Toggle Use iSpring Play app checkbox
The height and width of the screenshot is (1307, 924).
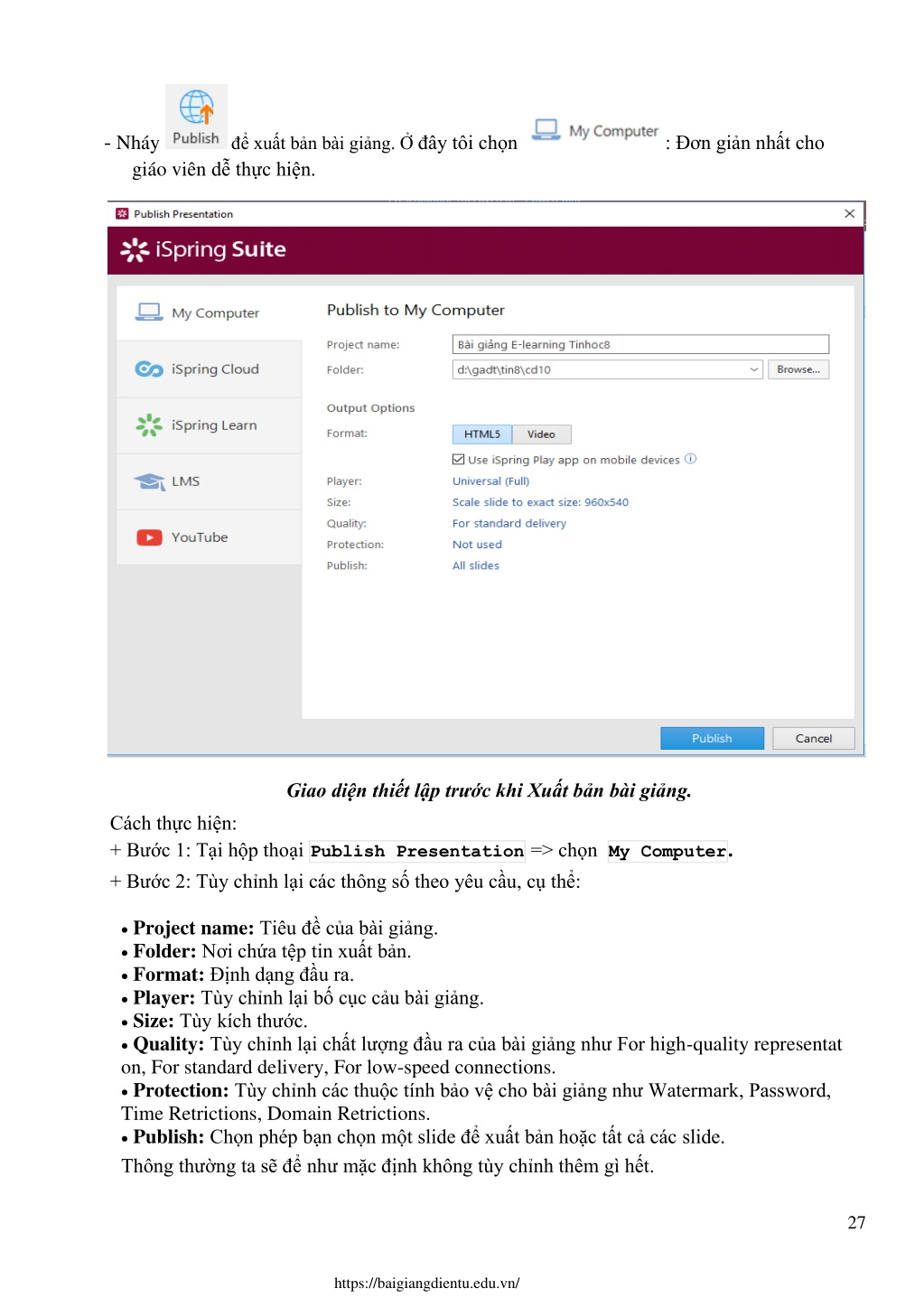coord(458,460)
